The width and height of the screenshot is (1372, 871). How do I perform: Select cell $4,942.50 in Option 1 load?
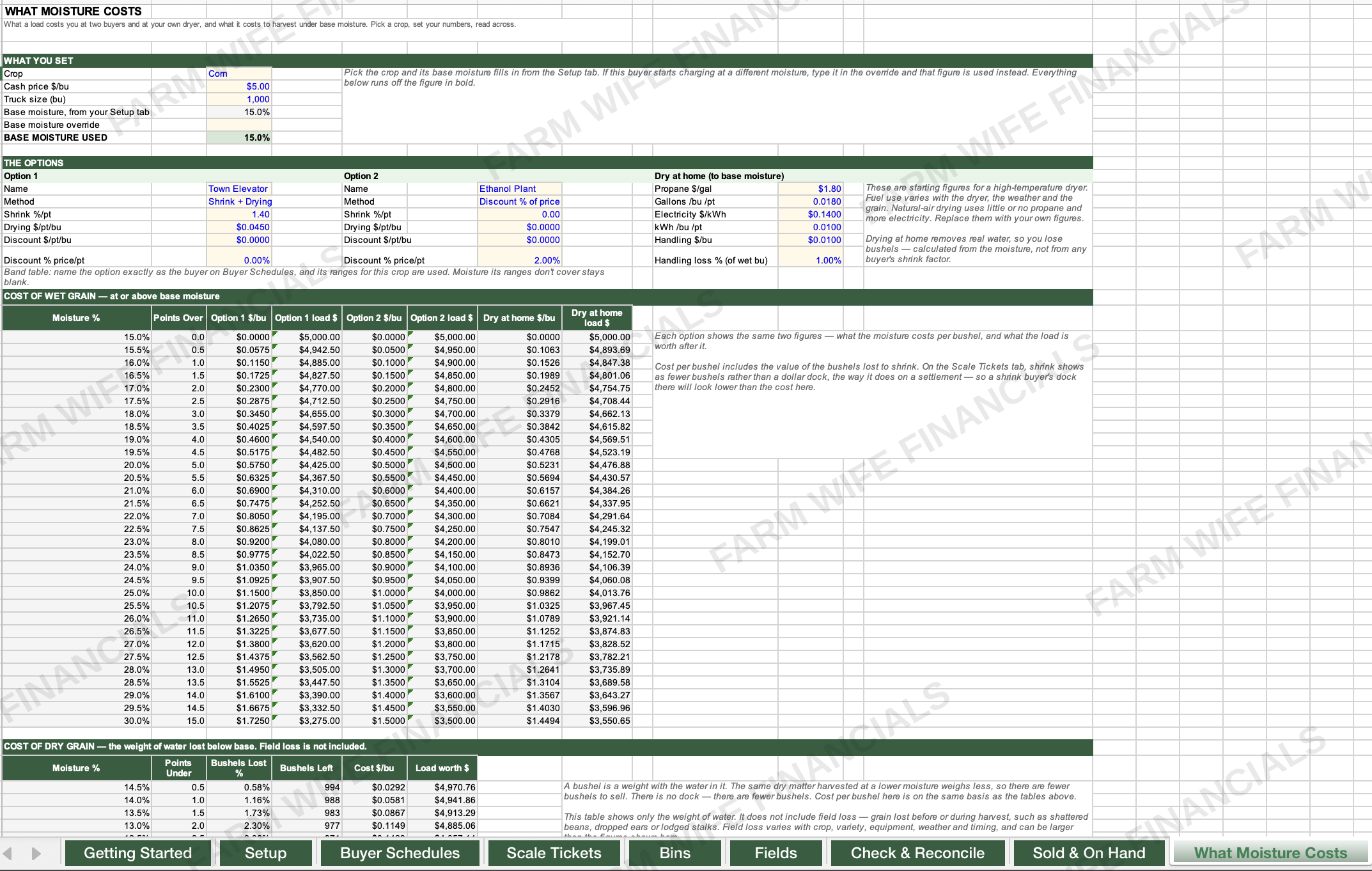click(x=307, y=350)
